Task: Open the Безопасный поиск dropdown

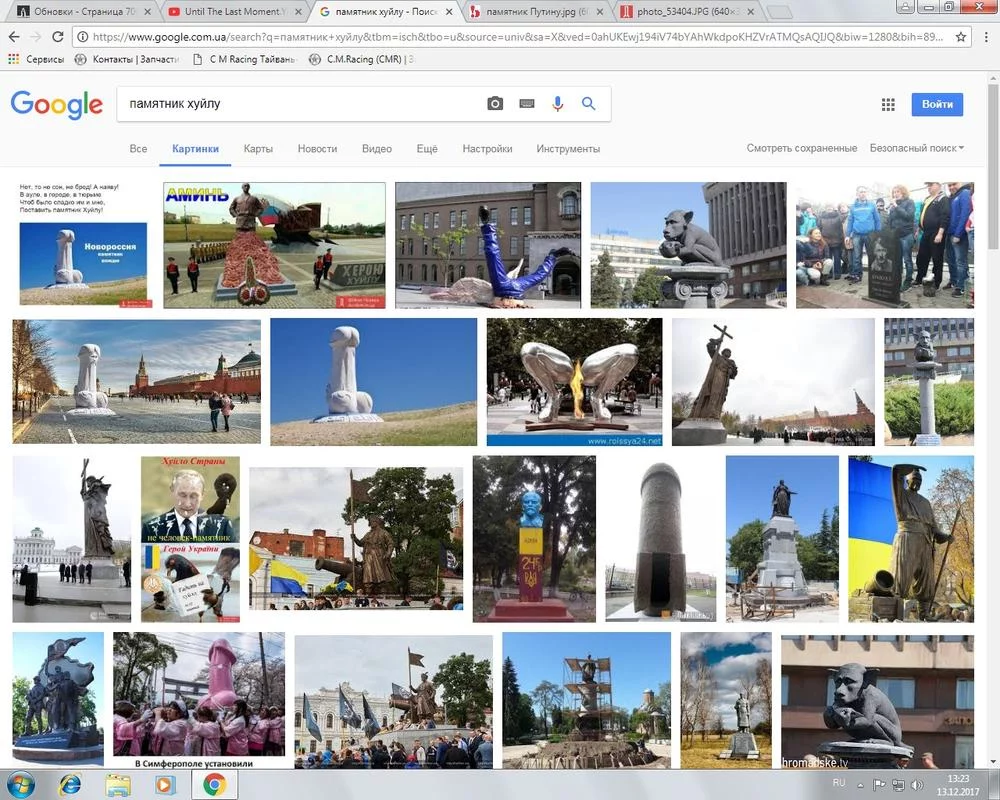Action: pyautogui.click(x=916, y=147)
